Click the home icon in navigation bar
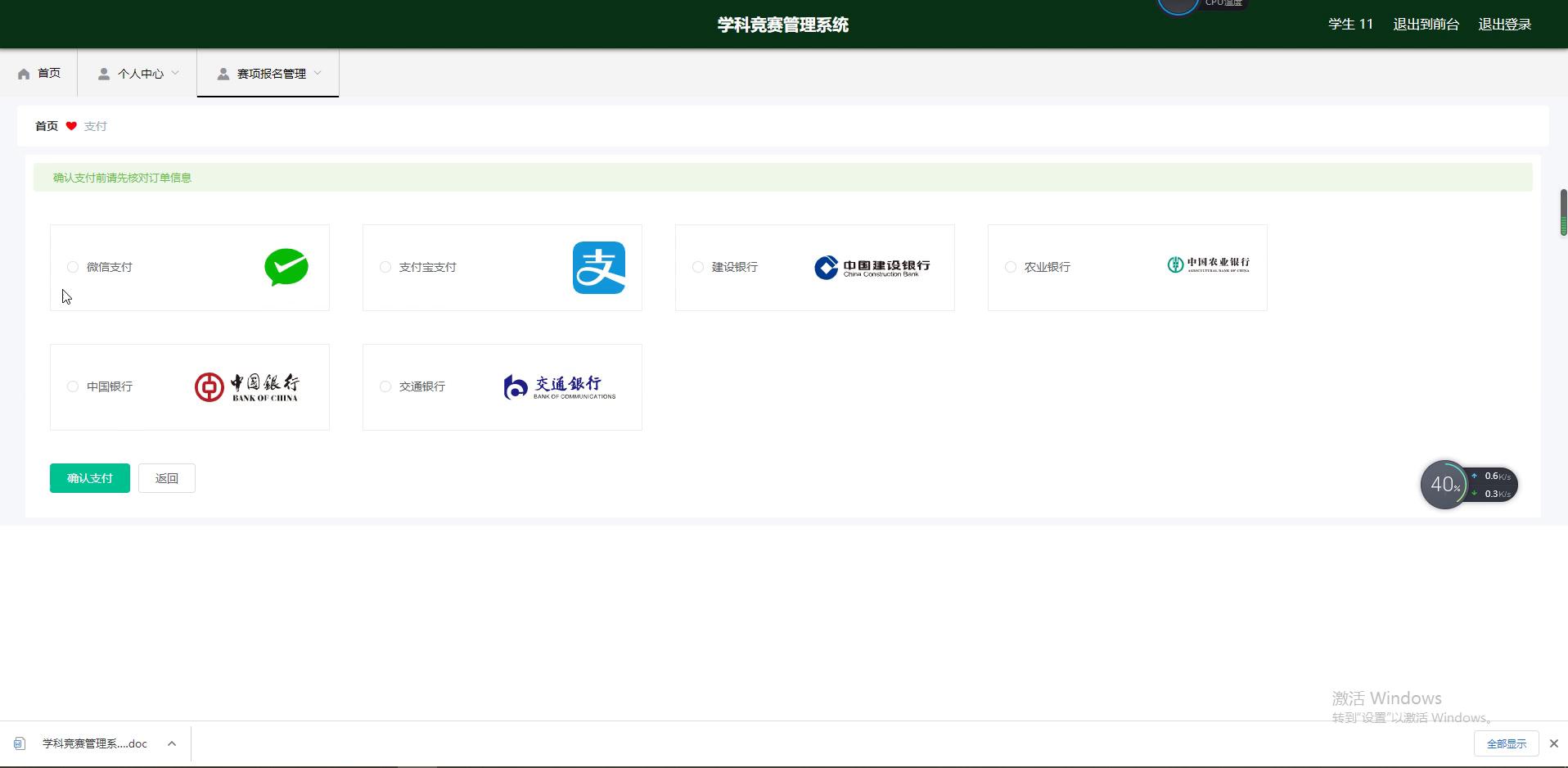 tap(24, 74)
